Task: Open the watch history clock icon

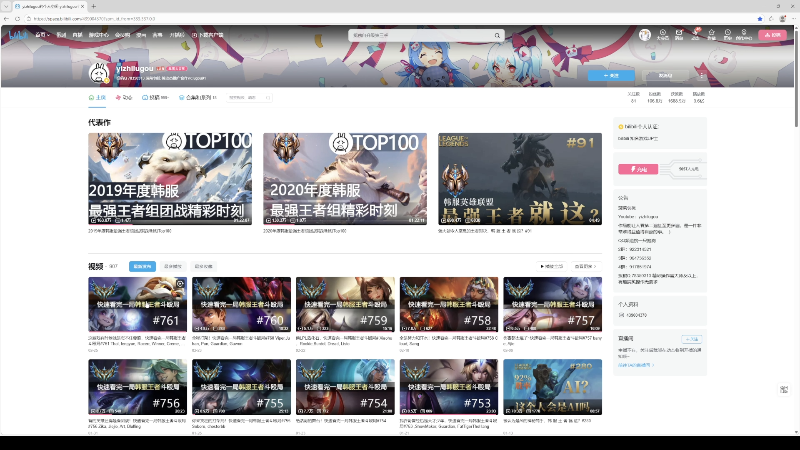Action: point(728,35)
